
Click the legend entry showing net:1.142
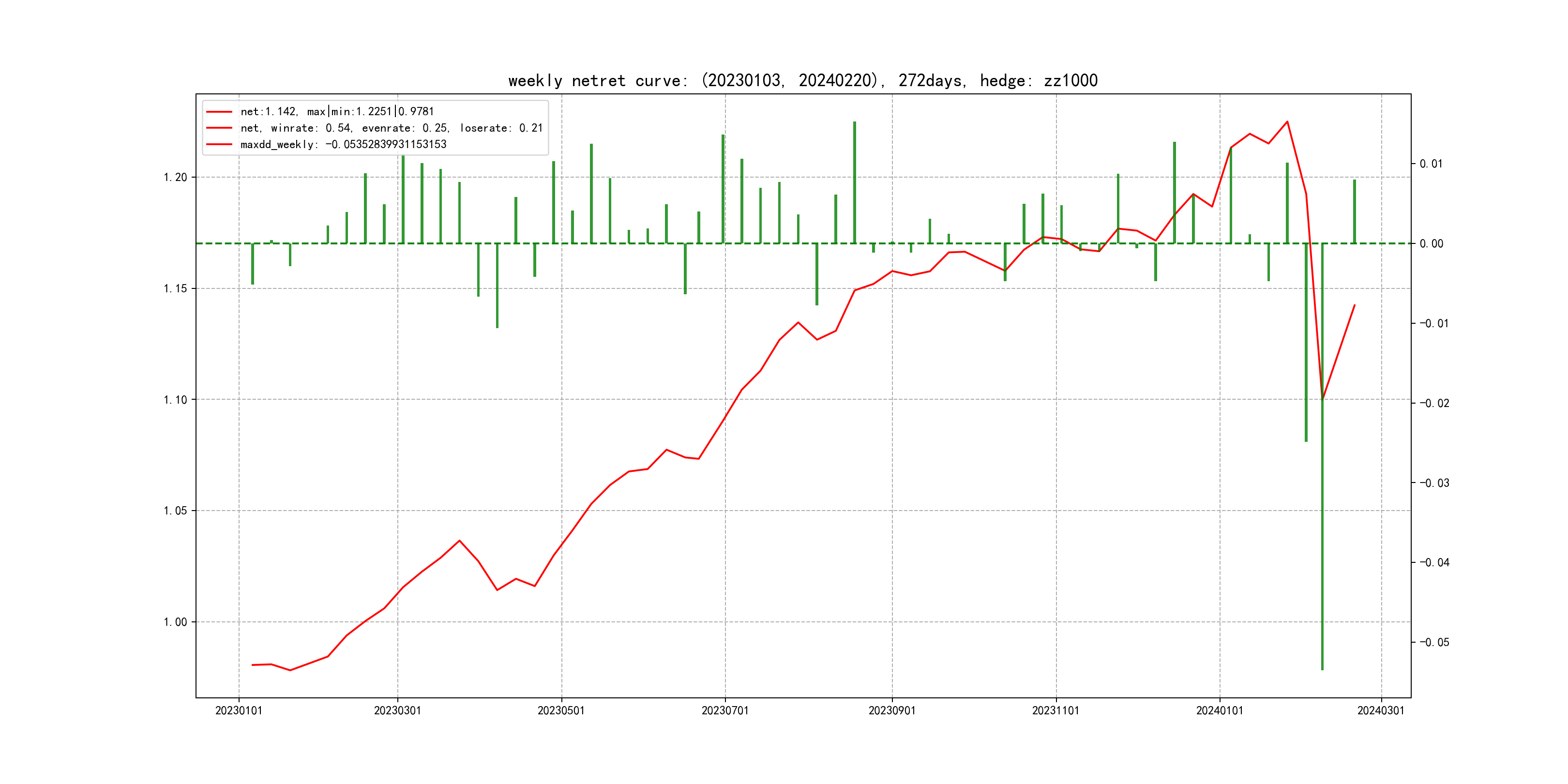click(x=337, y=111)
